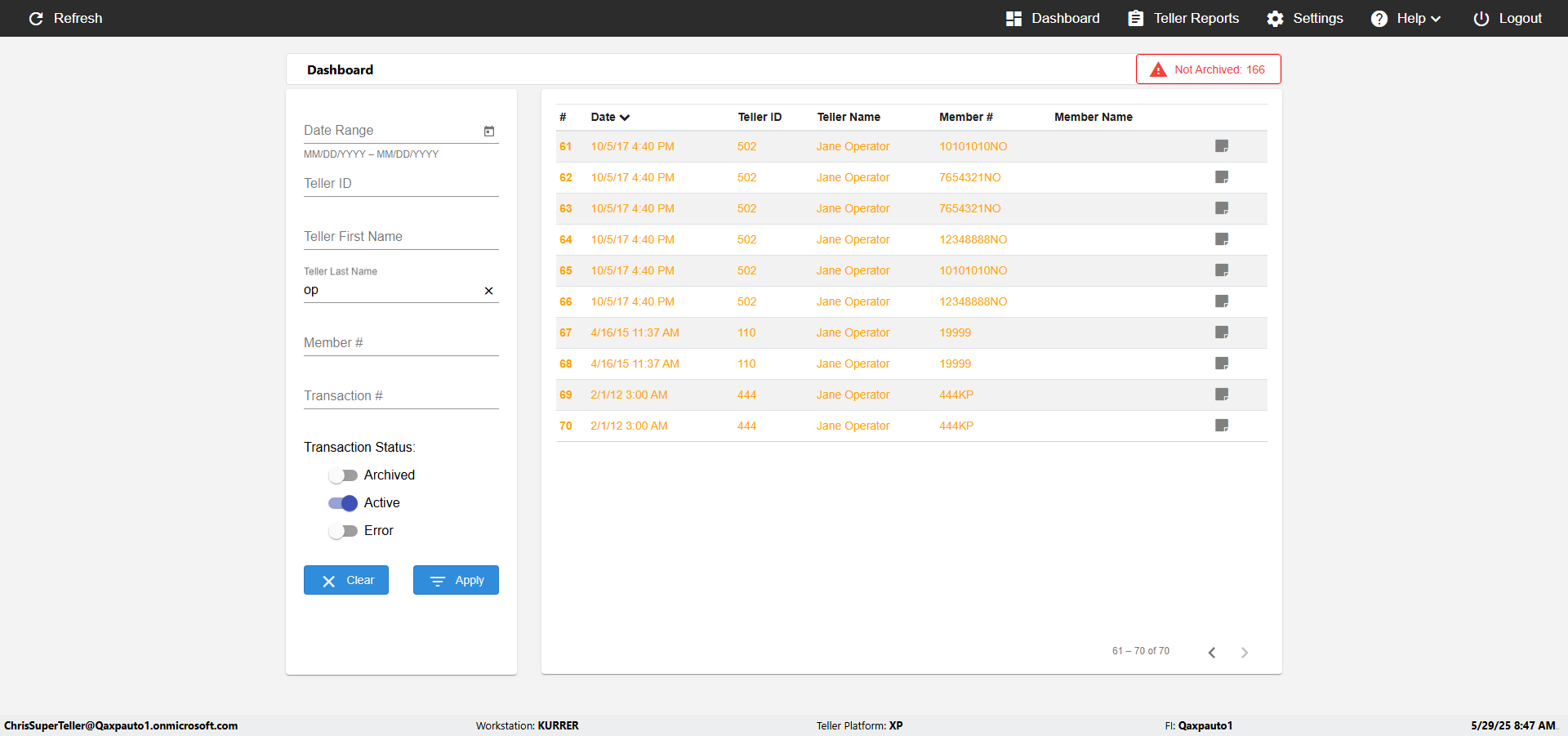The height and width of the screenshot is (736, 1568).
Task: Open note icon for row 70
Action: point(1222,426)
